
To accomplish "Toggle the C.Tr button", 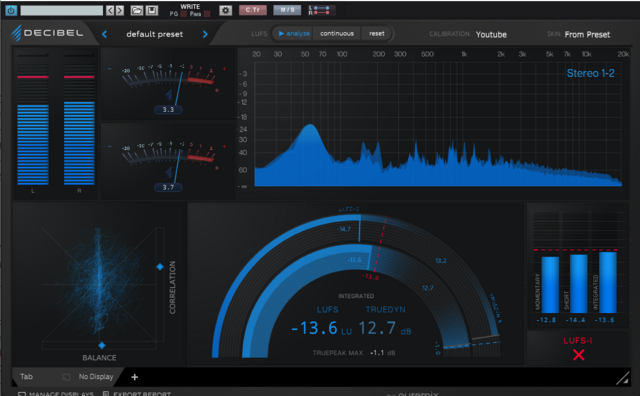I will (253, 10).
